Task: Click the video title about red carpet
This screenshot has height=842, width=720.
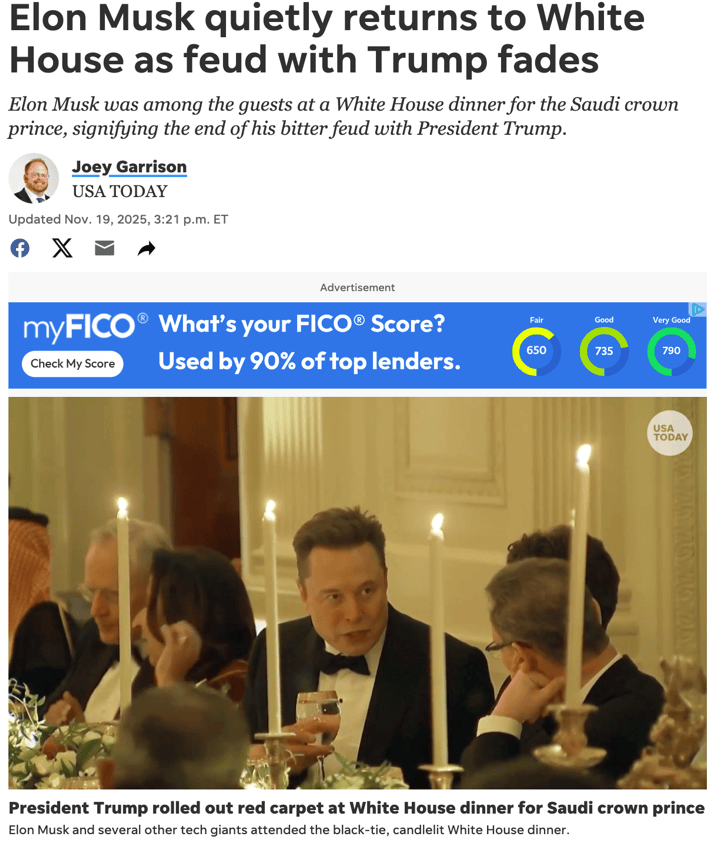Action: point(357,808)
